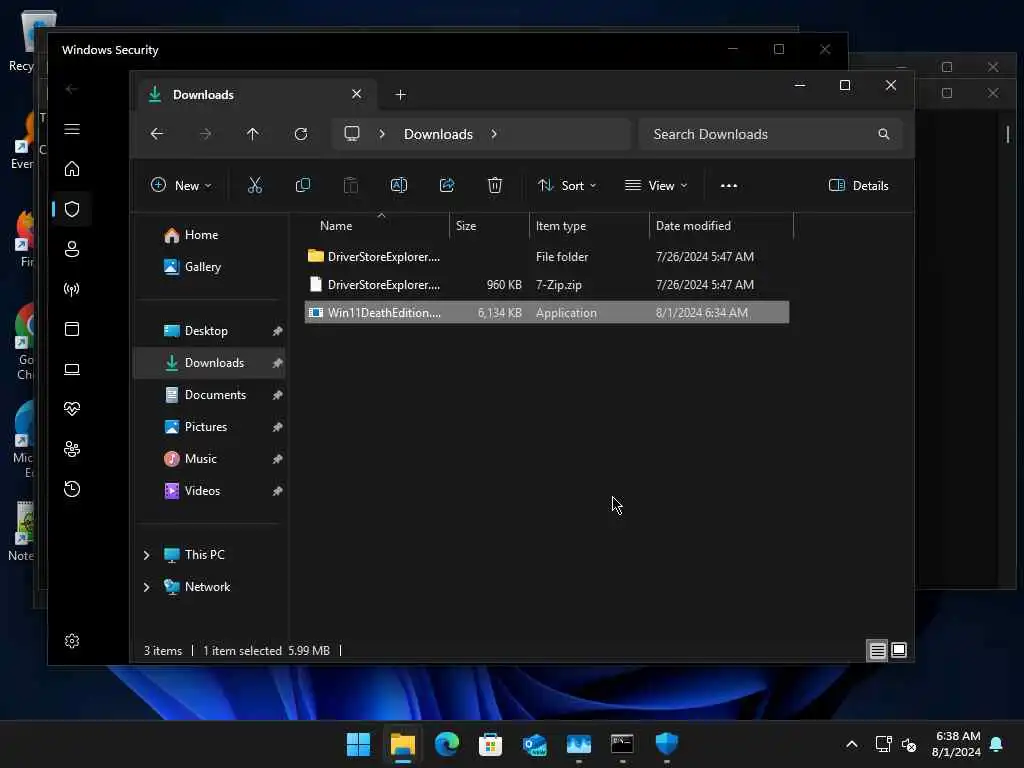Open Firewall & network protection icon
1024x768 pixels.
(72, 289)
